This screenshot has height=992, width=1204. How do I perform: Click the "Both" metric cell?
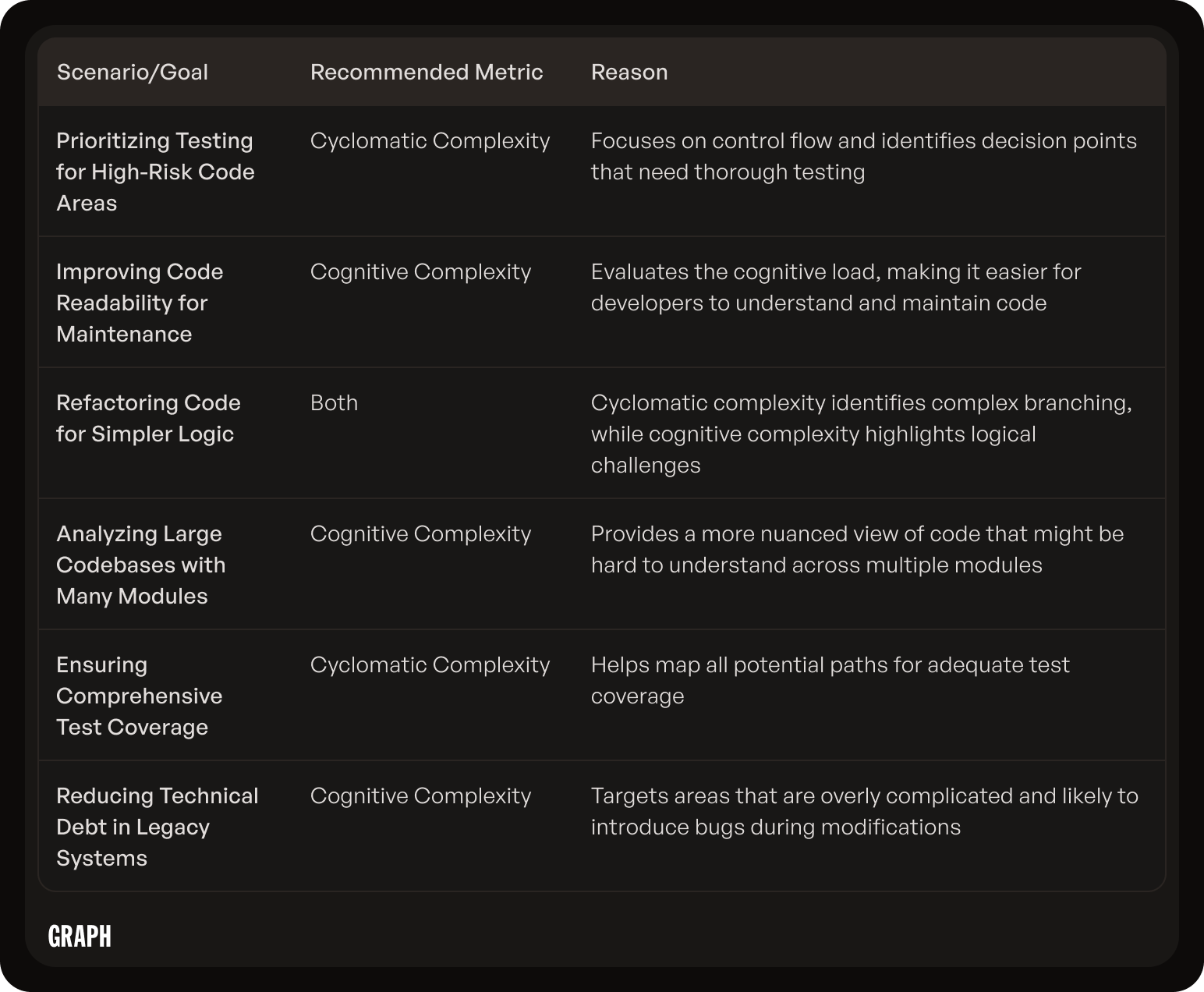pos(335,403)
